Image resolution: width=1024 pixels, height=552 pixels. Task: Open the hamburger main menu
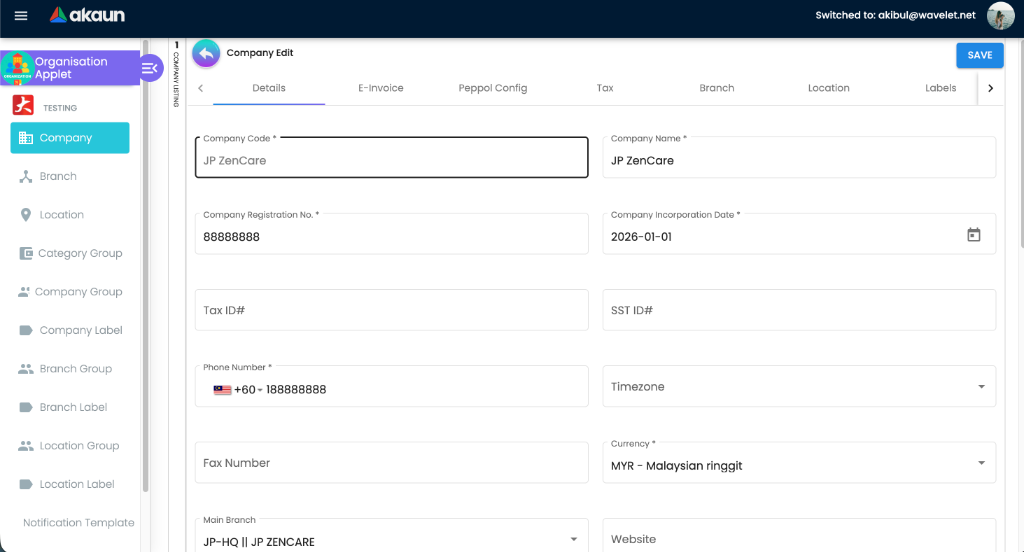pyautogui.click(x=21, y=16)
